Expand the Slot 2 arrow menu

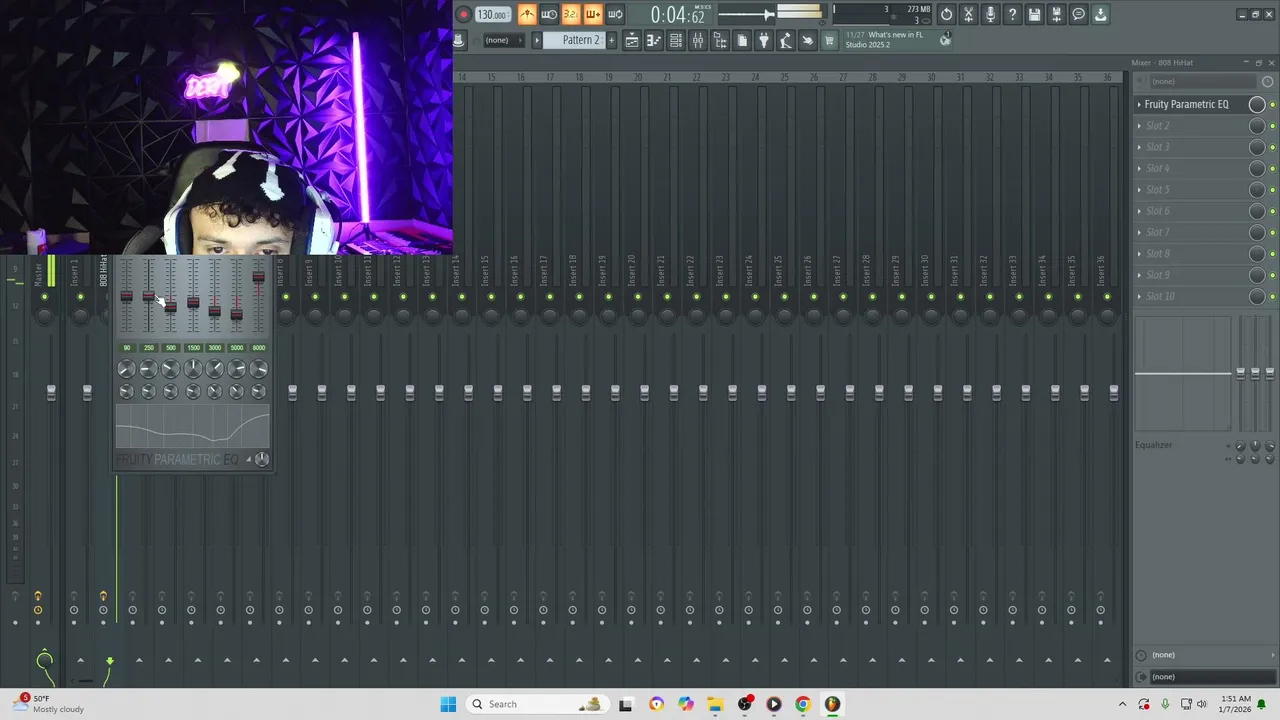point(1139,126)
